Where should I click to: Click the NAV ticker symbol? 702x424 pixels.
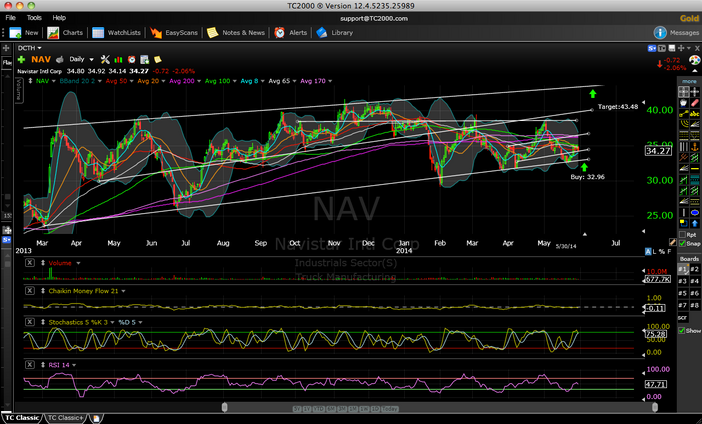click(41, 59)
